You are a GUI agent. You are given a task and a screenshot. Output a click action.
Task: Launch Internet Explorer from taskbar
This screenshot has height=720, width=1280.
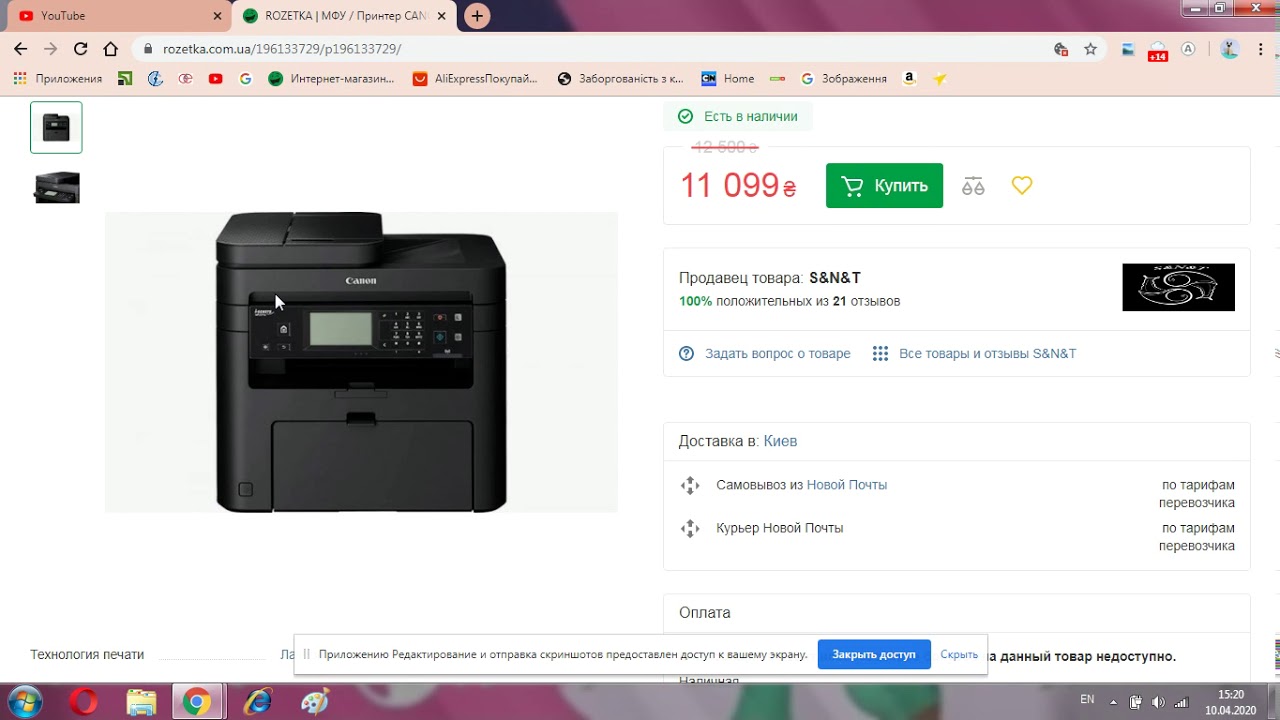coord(258,702)
